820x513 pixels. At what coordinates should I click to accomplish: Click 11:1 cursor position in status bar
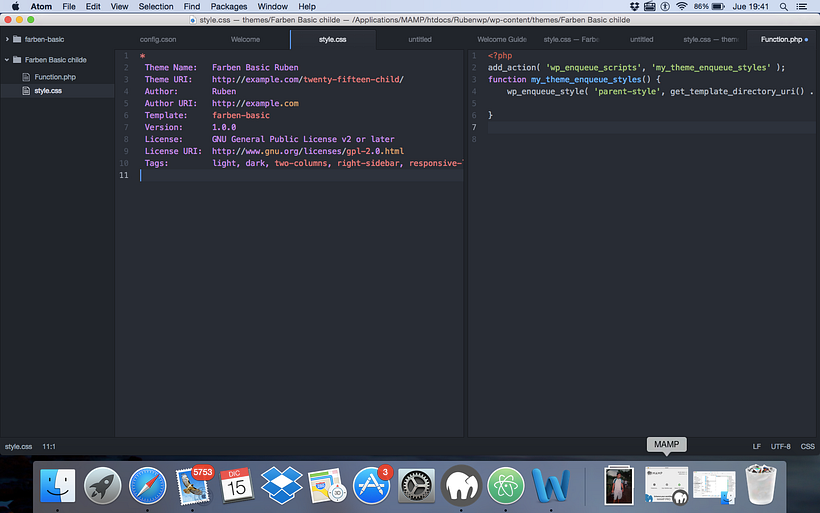tap(49, 447)
